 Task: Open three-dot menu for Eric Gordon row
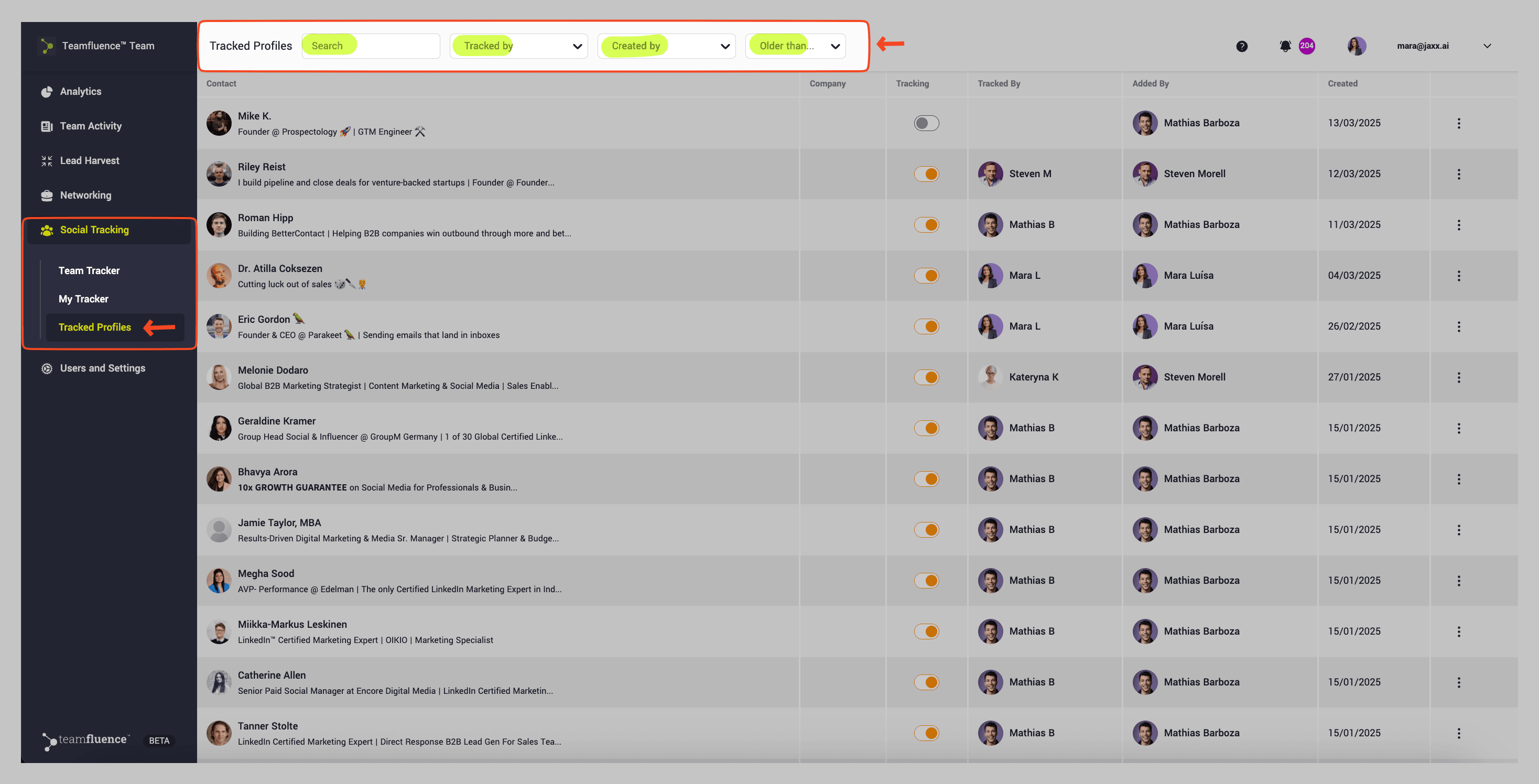[x=1458, y=326]
